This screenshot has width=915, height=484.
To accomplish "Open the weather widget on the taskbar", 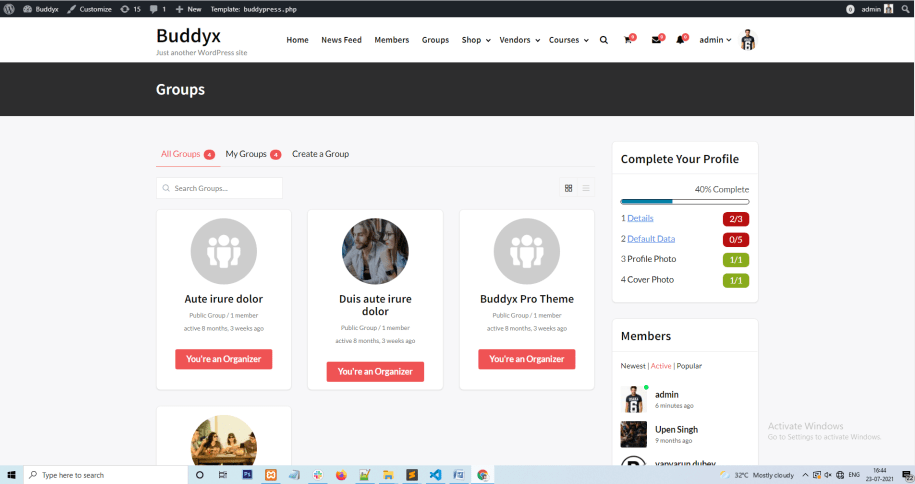I will [757, 475].
